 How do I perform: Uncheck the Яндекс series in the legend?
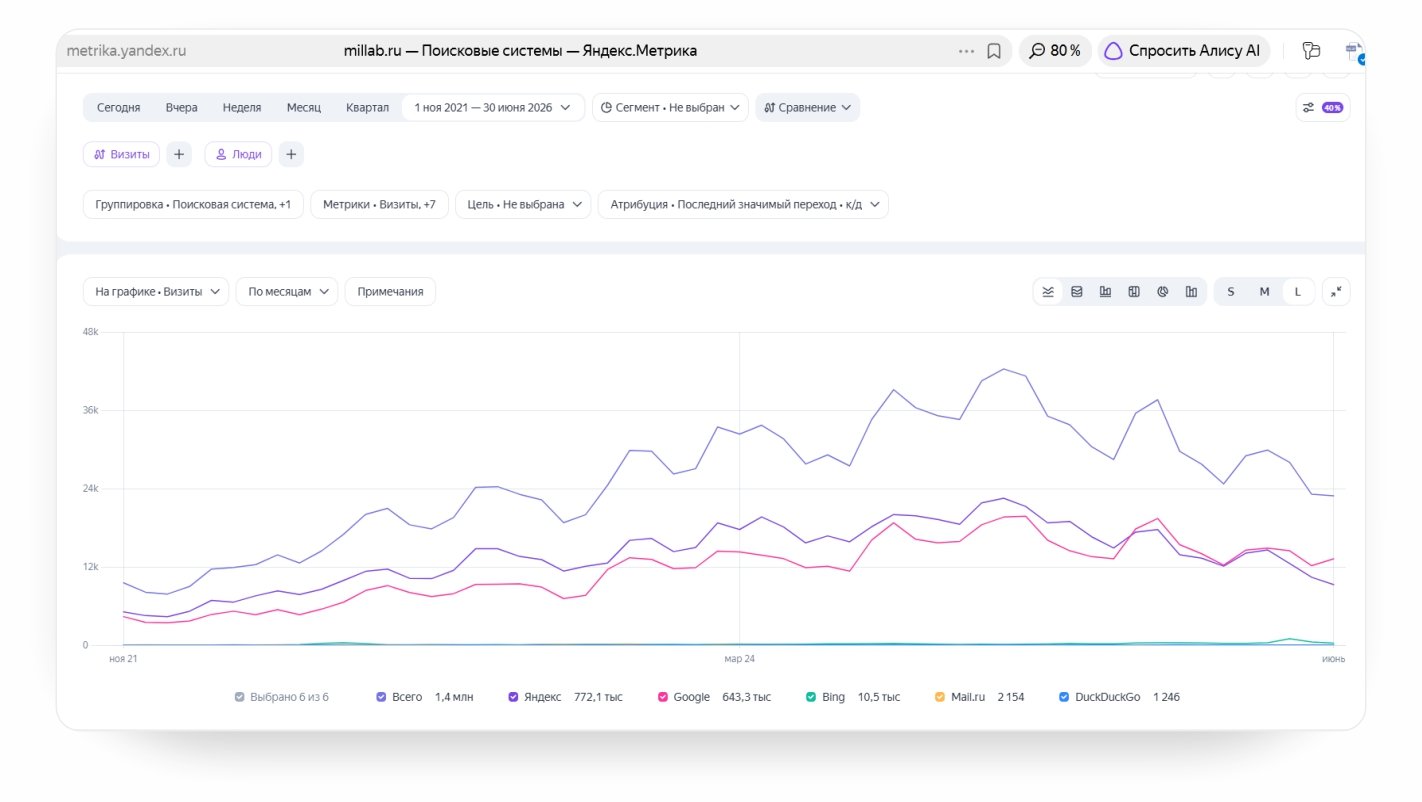(513, 697)
